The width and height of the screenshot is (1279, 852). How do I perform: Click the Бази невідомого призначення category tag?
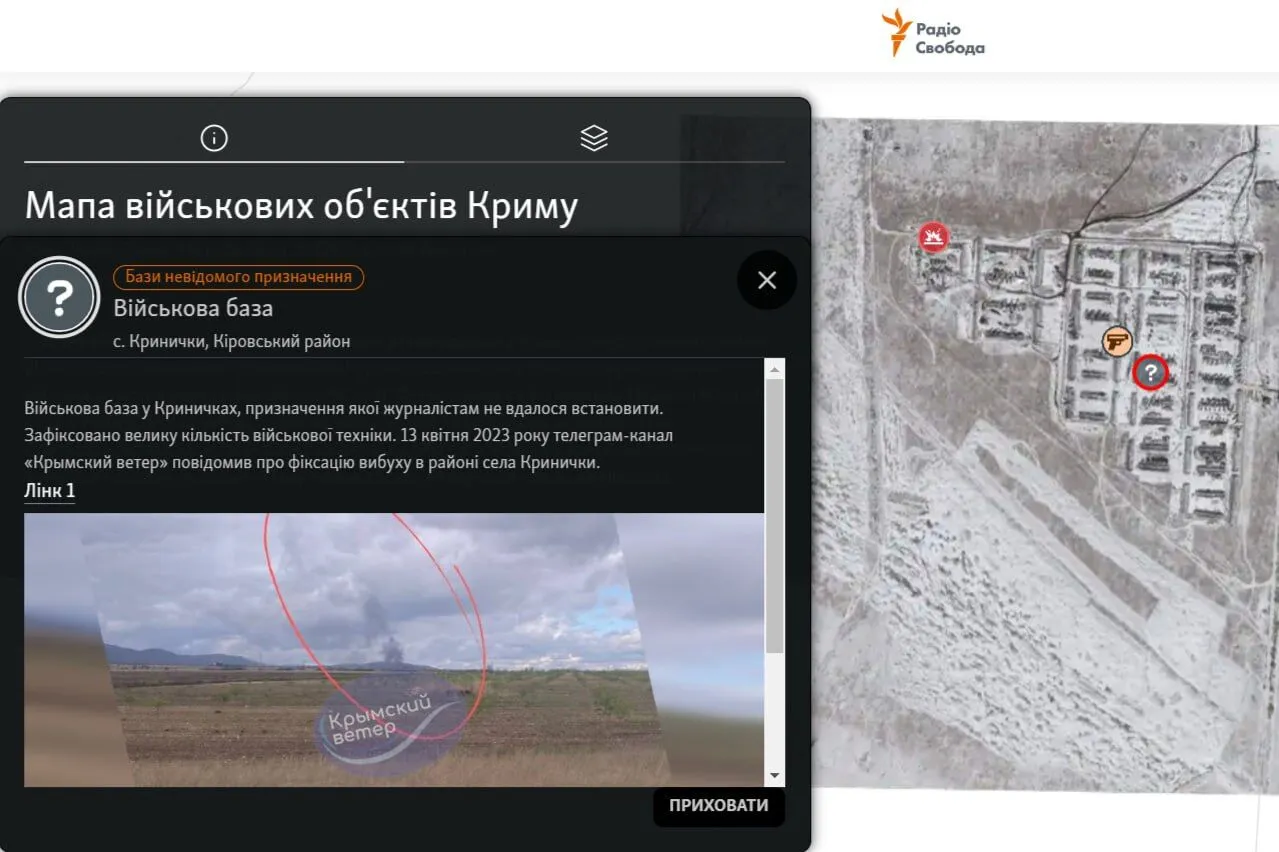[x=238, y=277]
